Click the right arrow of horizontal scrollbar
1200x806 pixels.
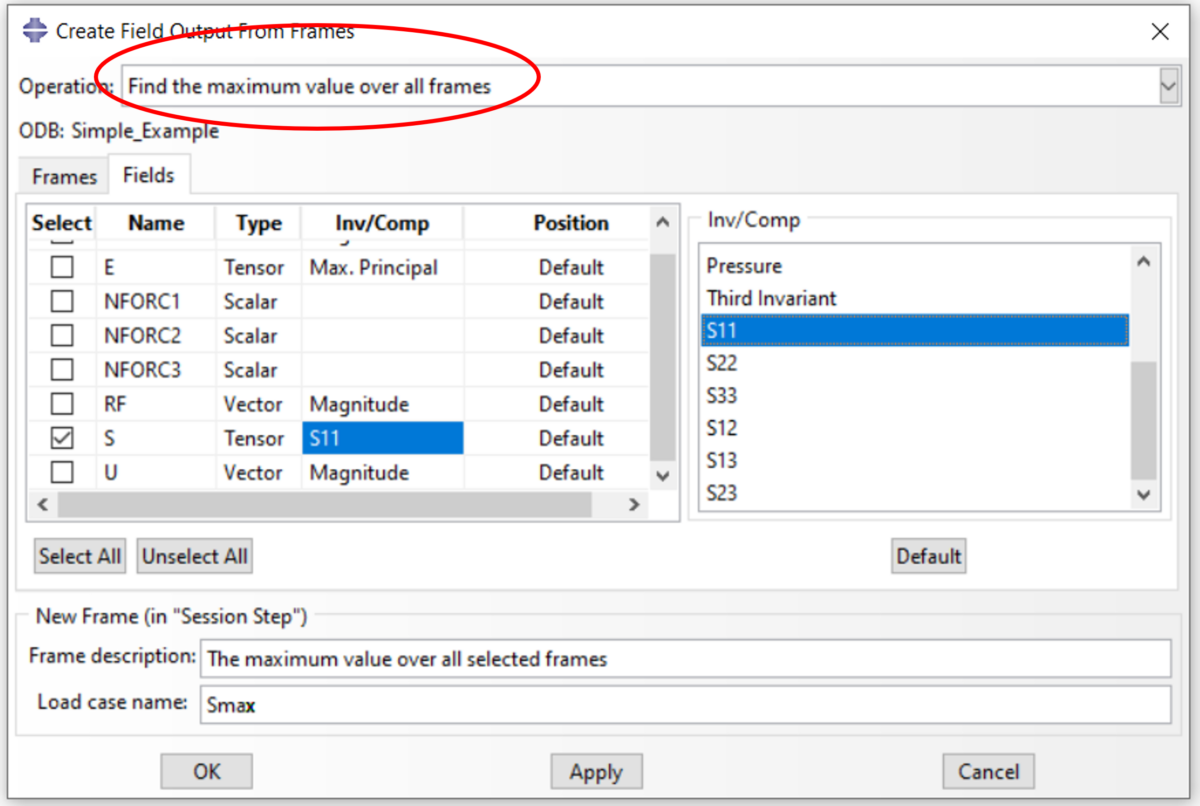pos(633,506)
